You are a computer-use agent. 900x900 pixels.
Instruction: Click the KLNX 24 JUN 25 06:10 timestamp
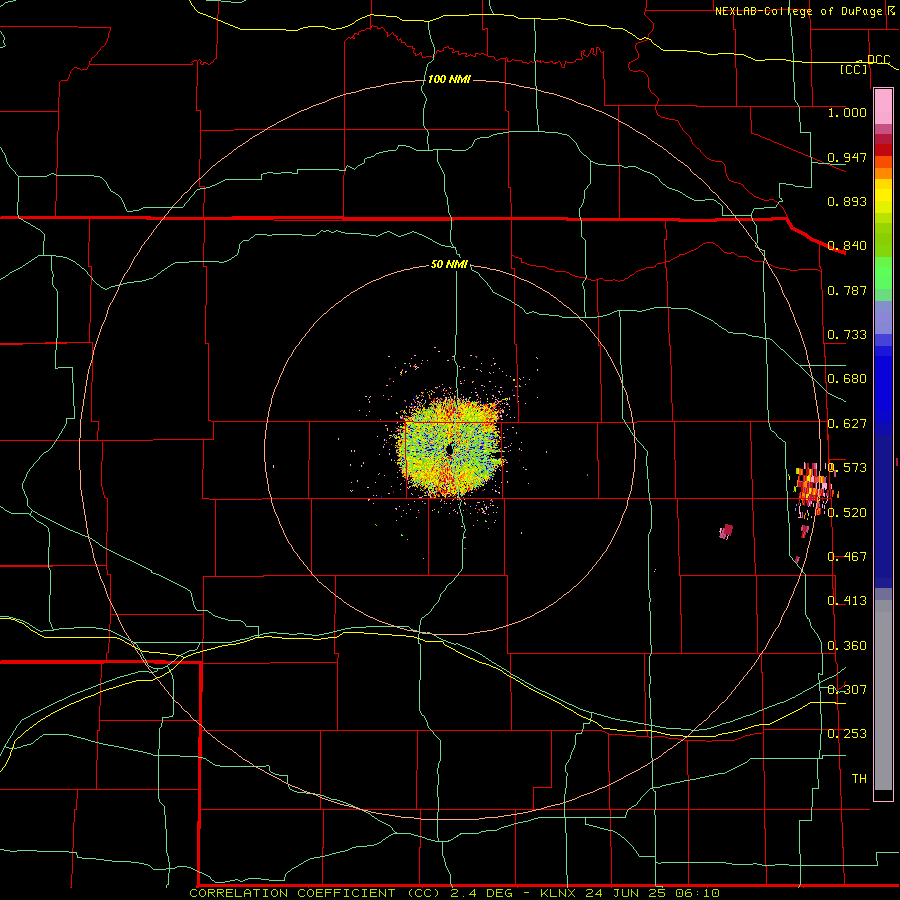pyautogui.click(x=630, y=893)
